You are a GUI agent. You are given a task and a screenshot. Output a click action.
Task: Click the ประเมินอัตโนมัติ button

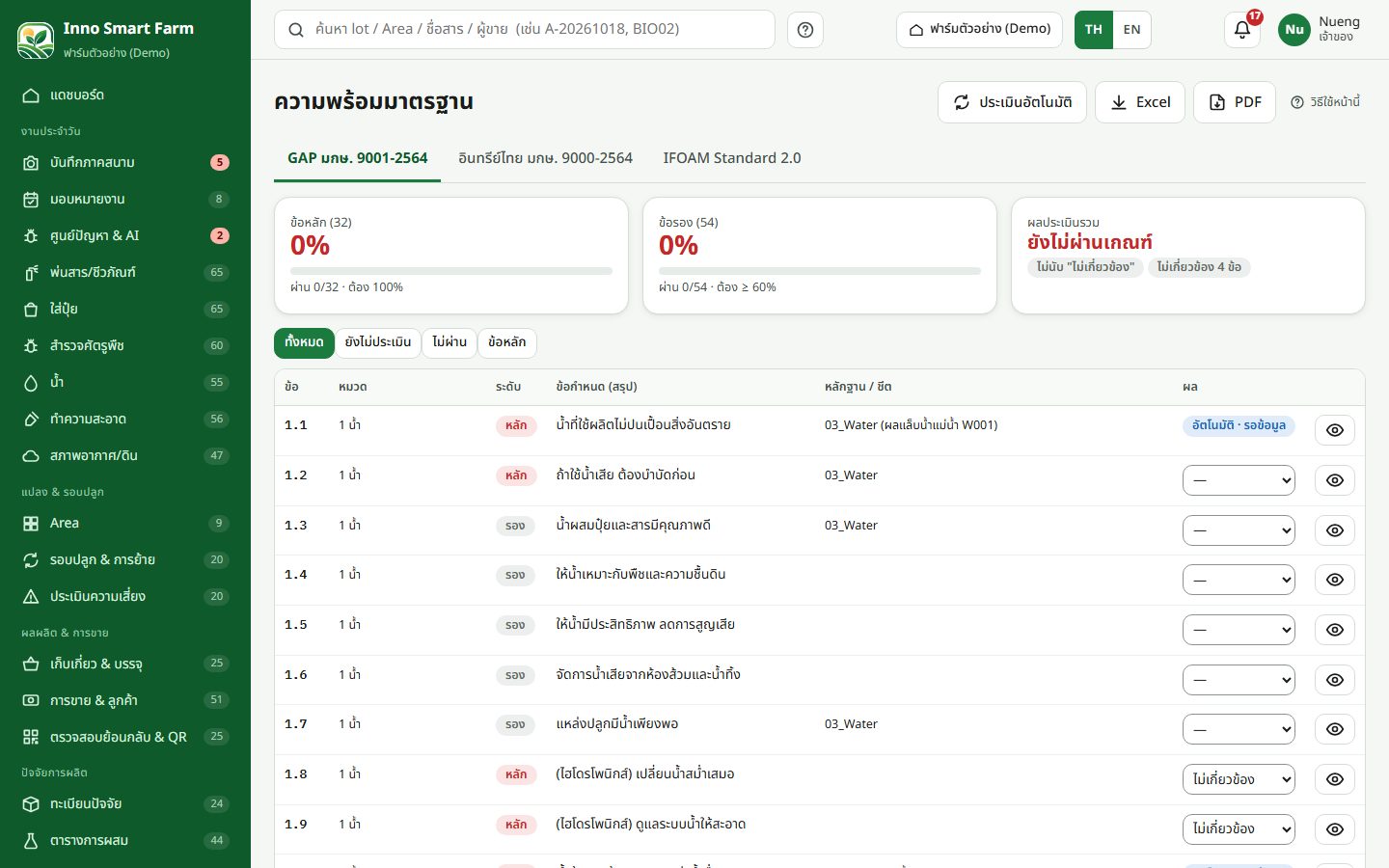coord(1012,102)
